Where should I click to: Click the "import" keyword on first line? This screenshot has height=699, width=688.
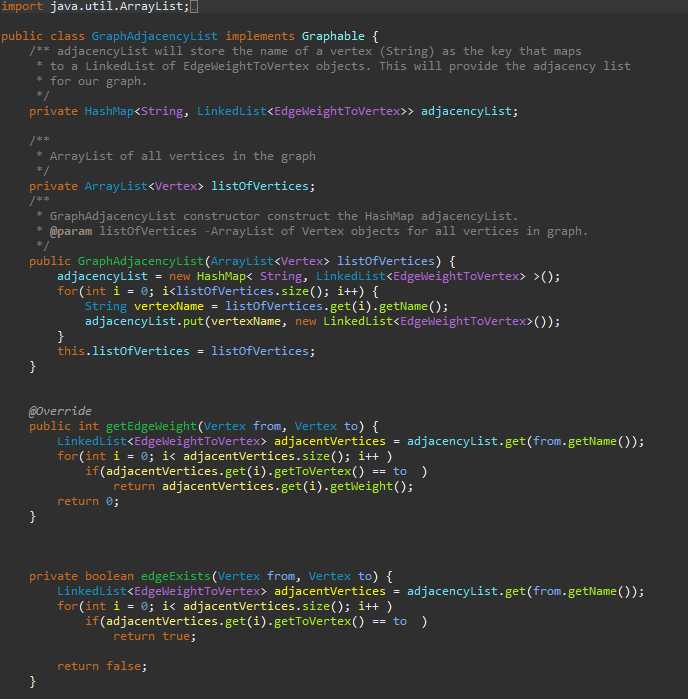tap(22, 6)
